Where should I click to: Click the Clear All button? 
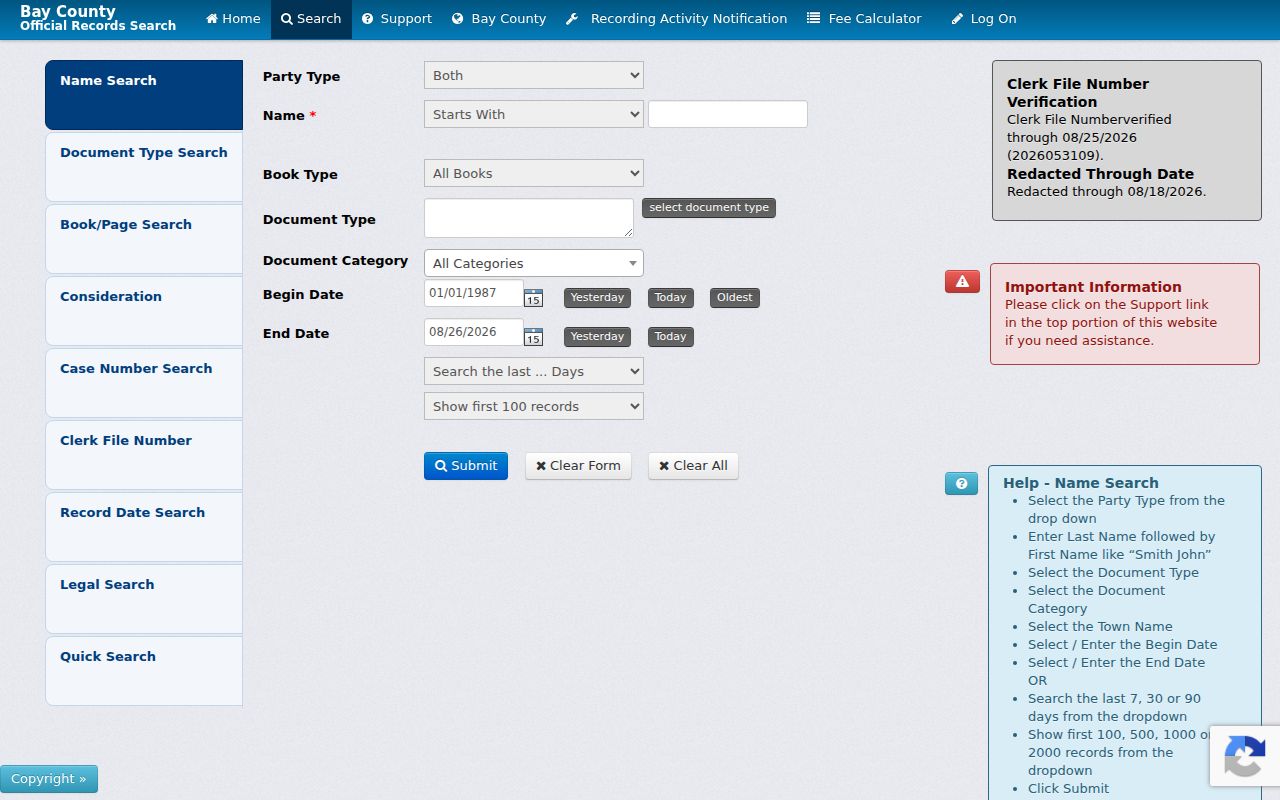(x=693, y=466)
